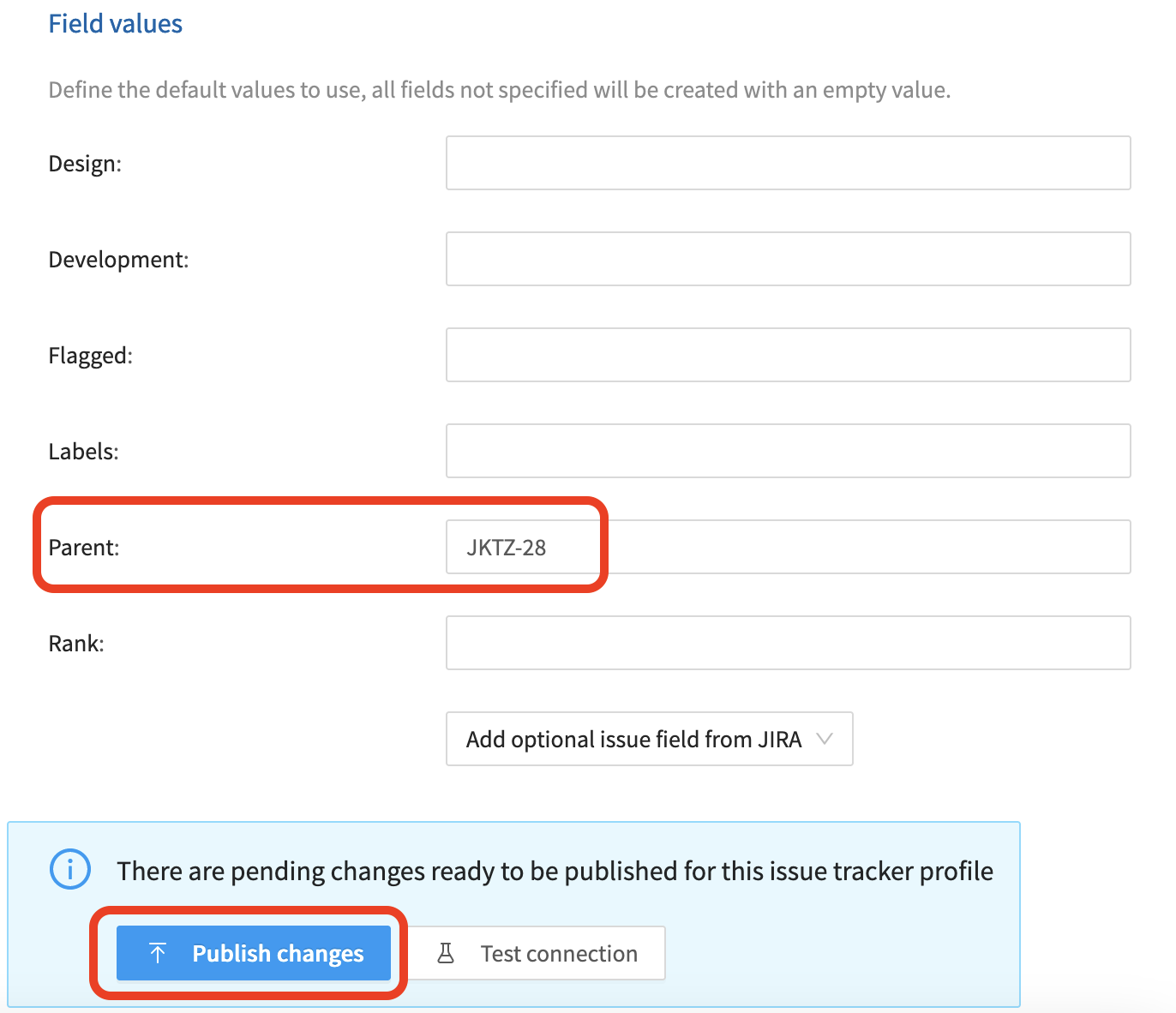Click the Rank field label
This screenshot has height=1013, width=1176.
75,643
